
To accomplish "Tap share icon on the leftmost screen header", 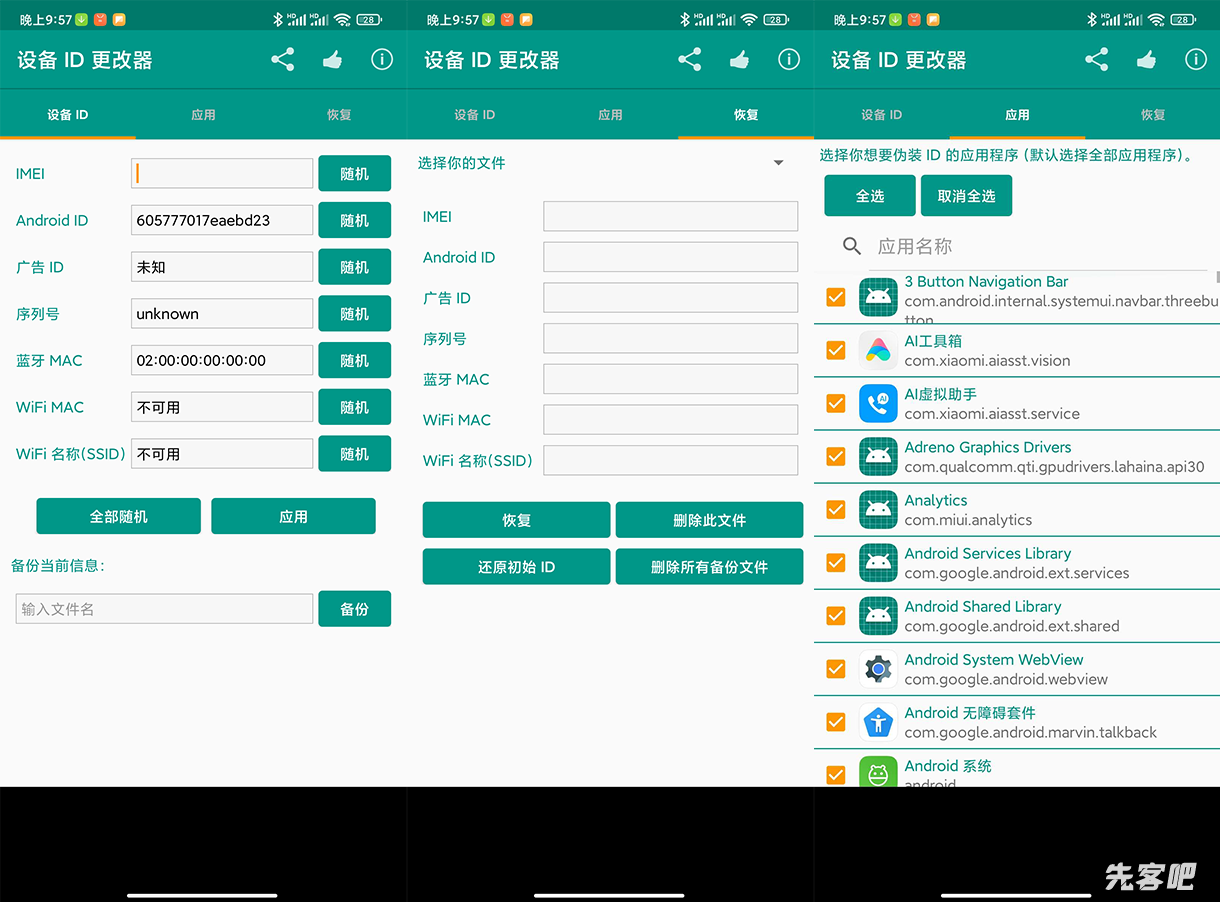I will (x=283, y=60).
